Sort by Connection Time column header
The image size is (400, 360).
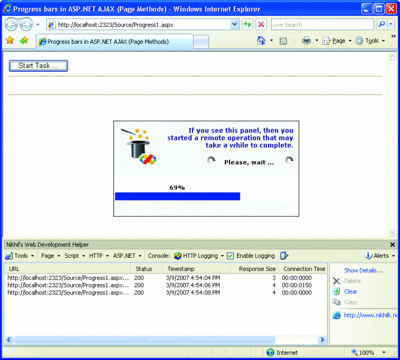tap(303, 269)
